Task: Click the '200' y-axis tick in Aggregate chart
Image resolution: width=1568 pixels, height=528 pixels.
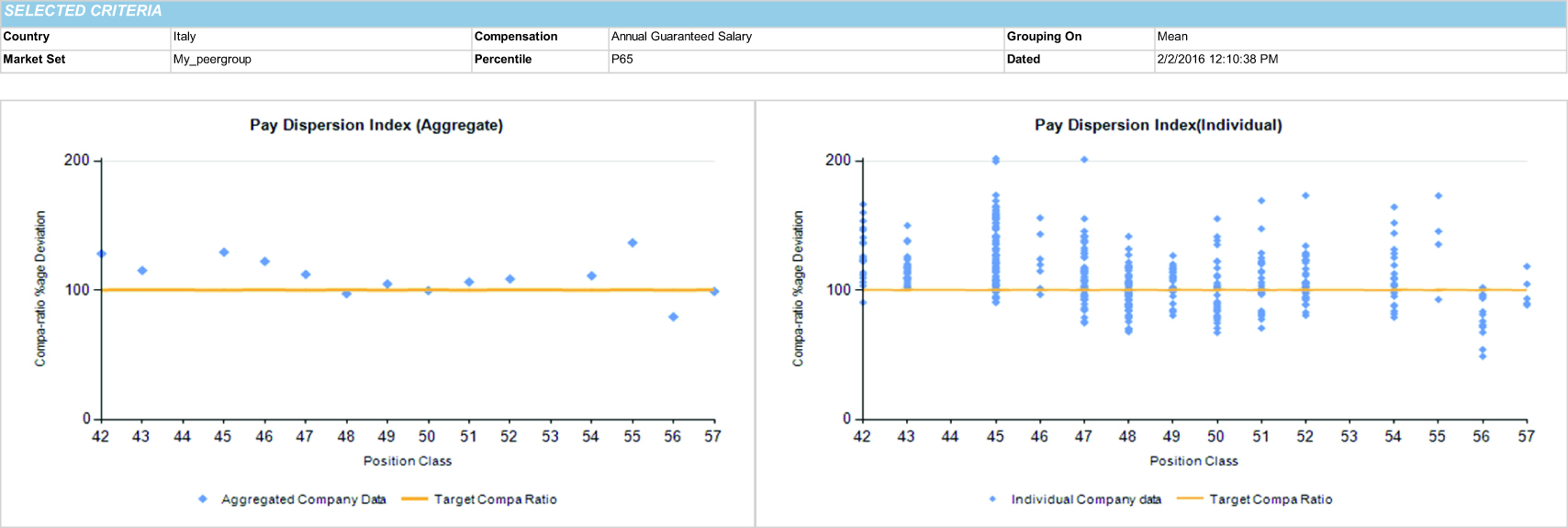Action: point(76,161)
